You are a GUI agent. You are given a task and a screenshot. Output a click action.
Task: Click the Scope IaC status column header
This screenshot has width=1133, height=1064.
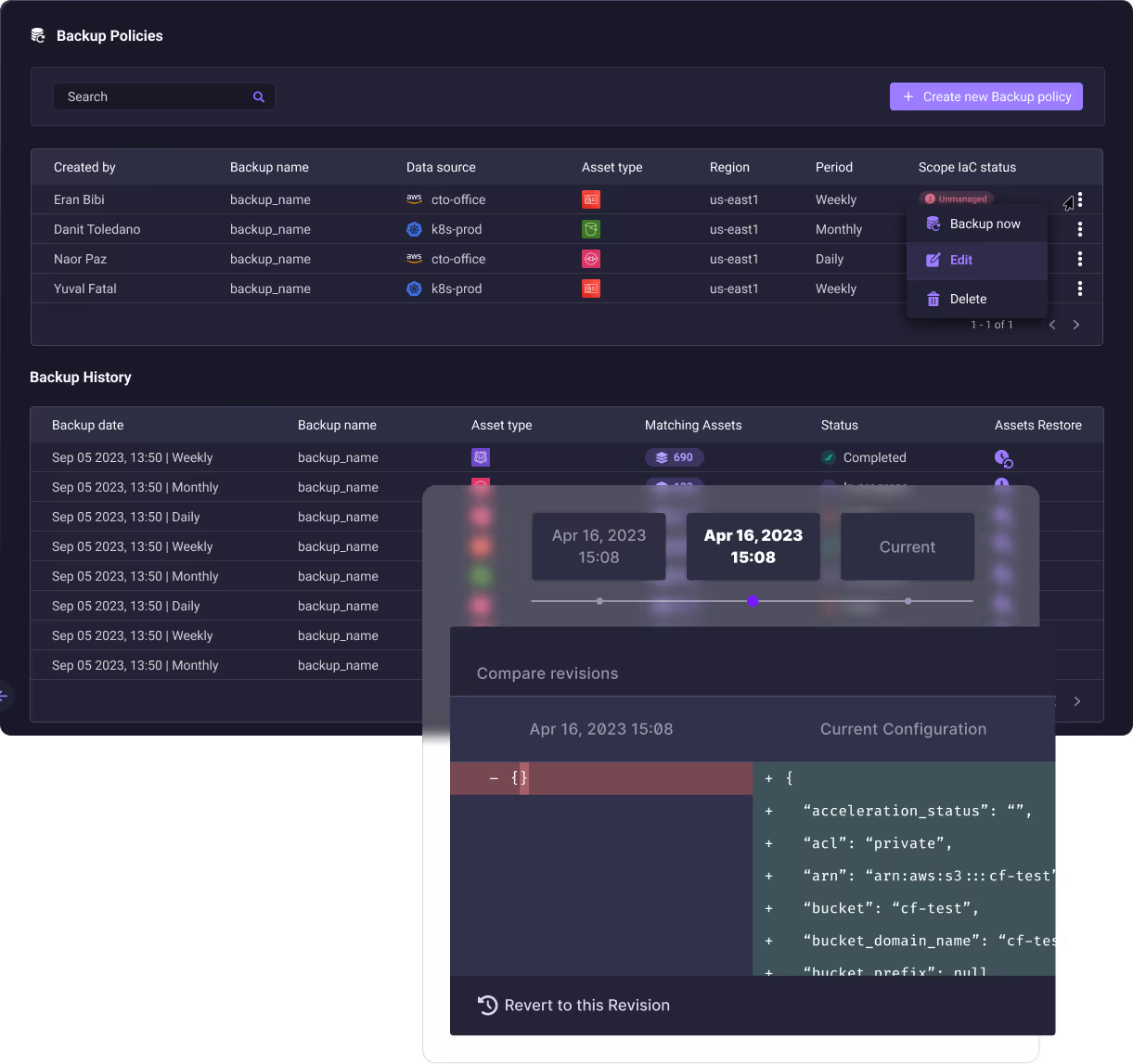pyautogui.click(x=967, y=167)
